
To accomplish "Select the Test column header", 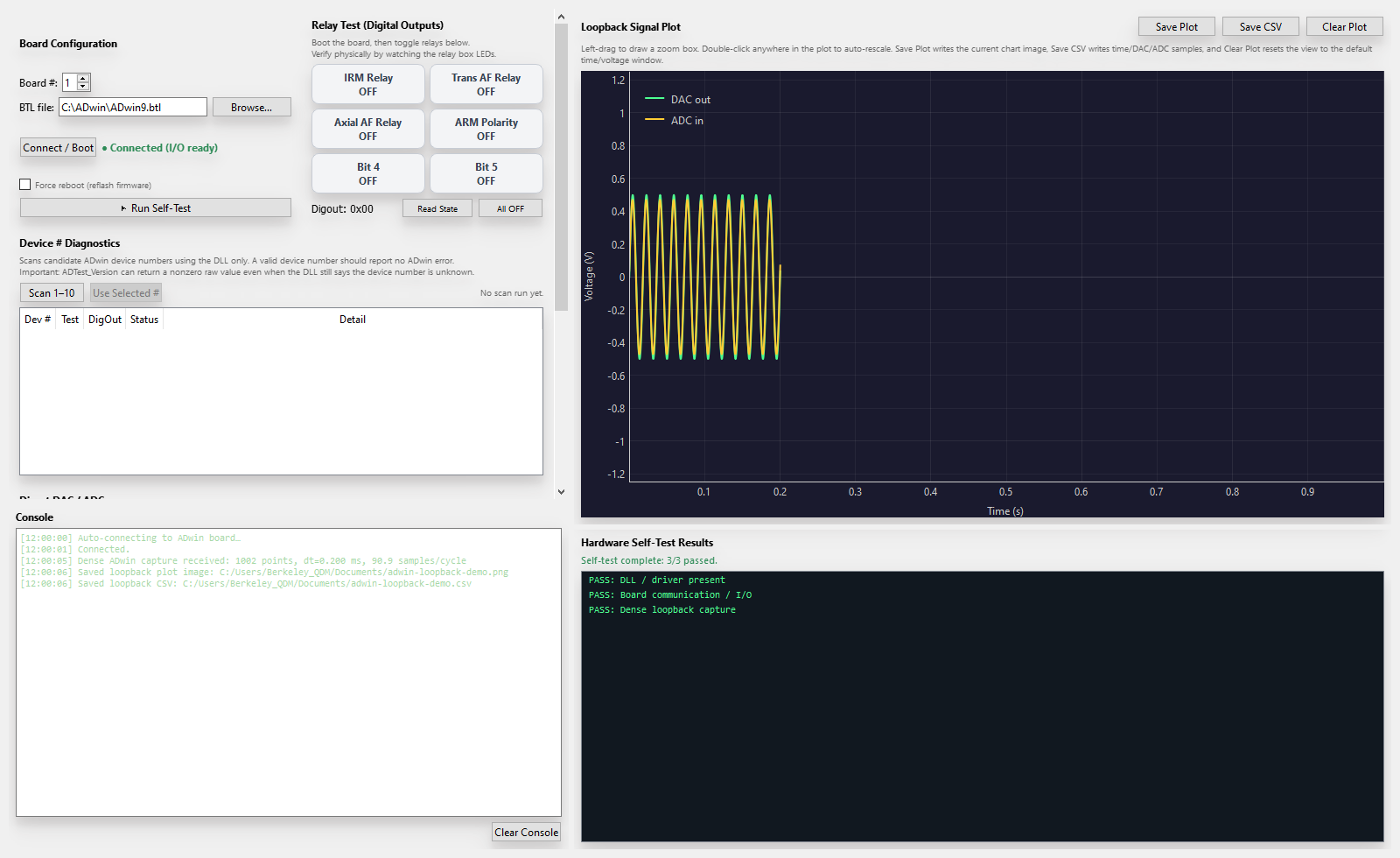I will pyautogui.click(x=70, y=320).
